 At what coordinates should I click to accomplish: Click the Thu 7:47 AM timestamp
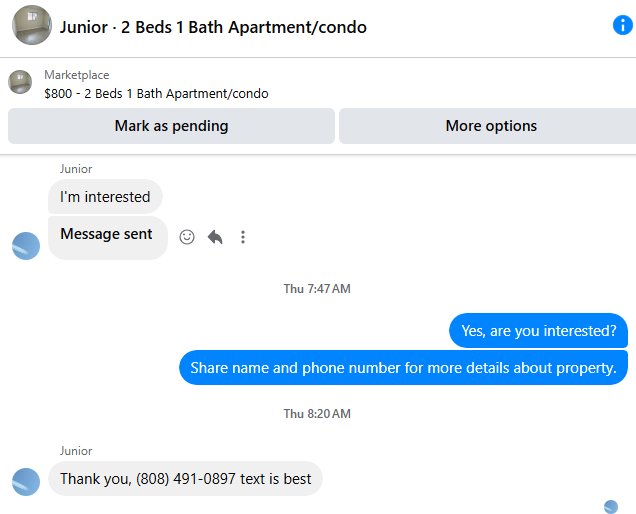[x=317, y=288]
